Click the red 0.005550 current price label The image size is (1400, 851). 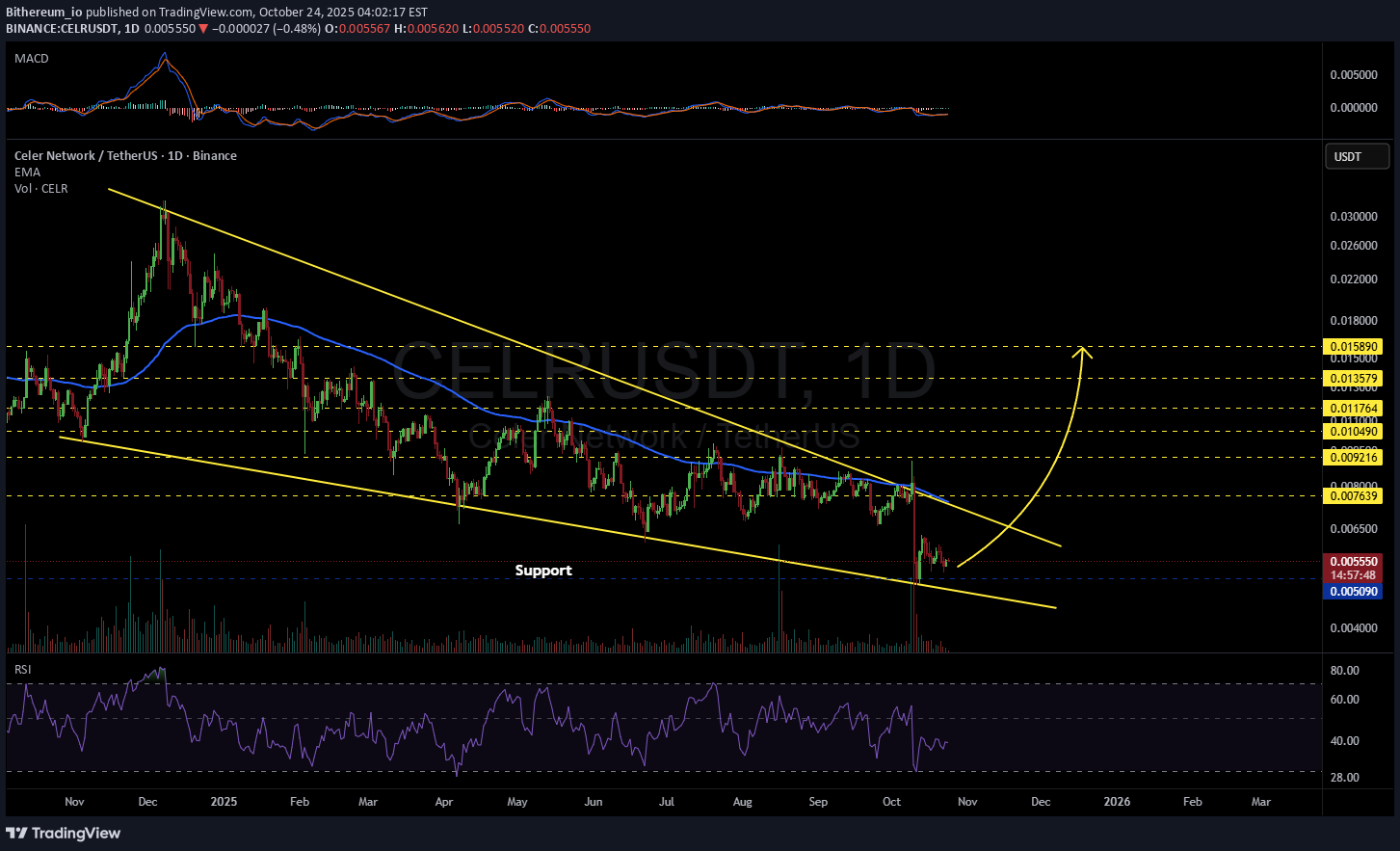coord(1354,561)
